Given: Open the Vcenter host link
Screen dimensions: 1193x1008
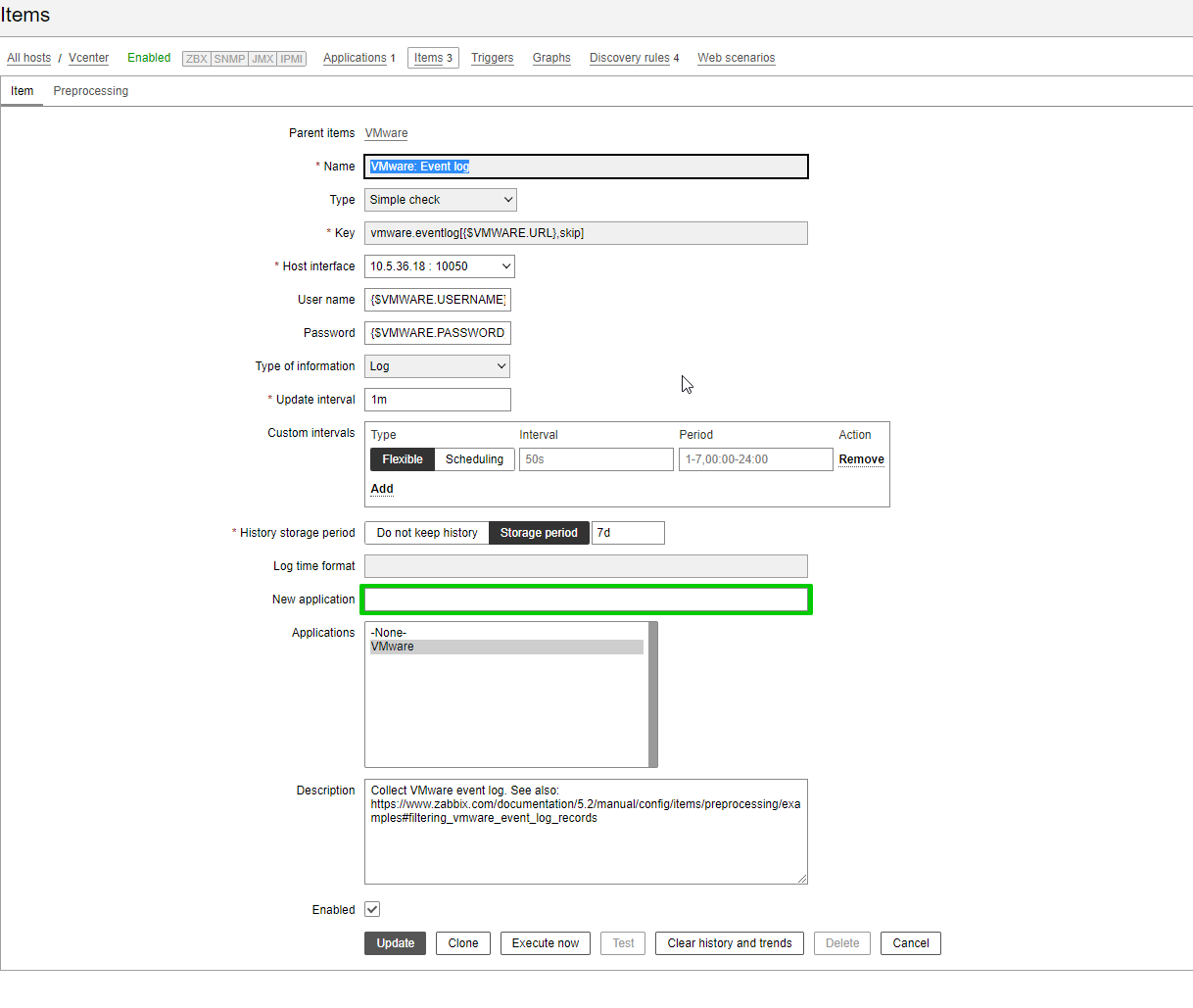Looking at the screenshot, I should 88,58.
